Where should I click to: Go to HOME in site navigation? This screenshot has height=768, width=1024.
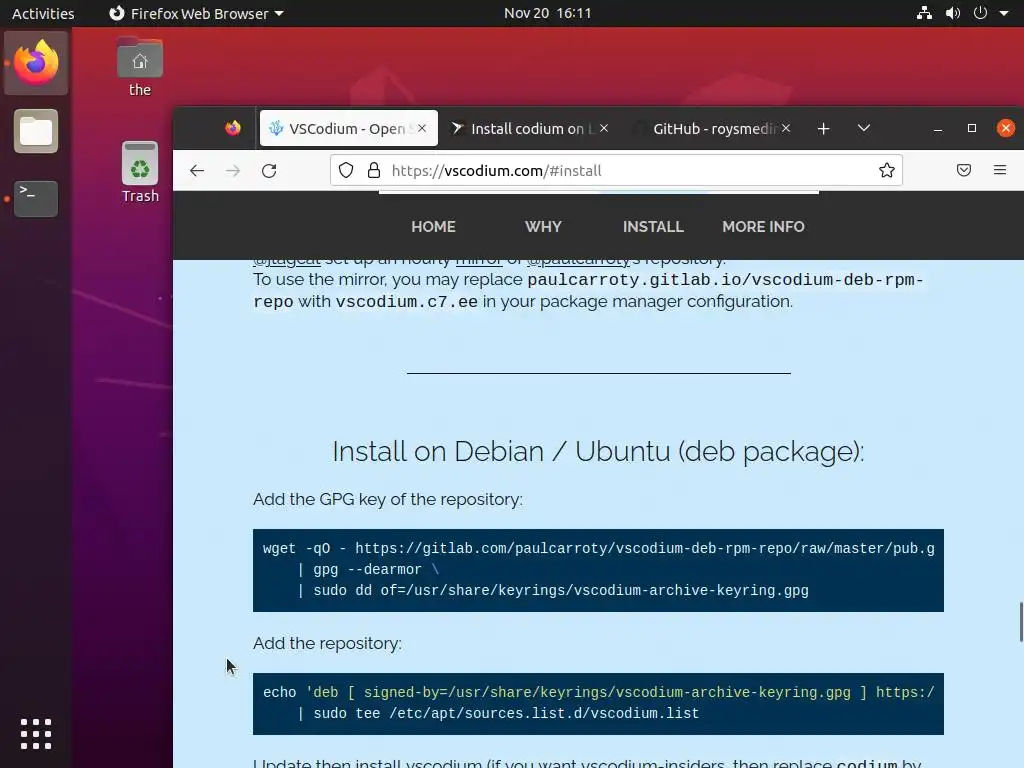click(x=434, y=227)
